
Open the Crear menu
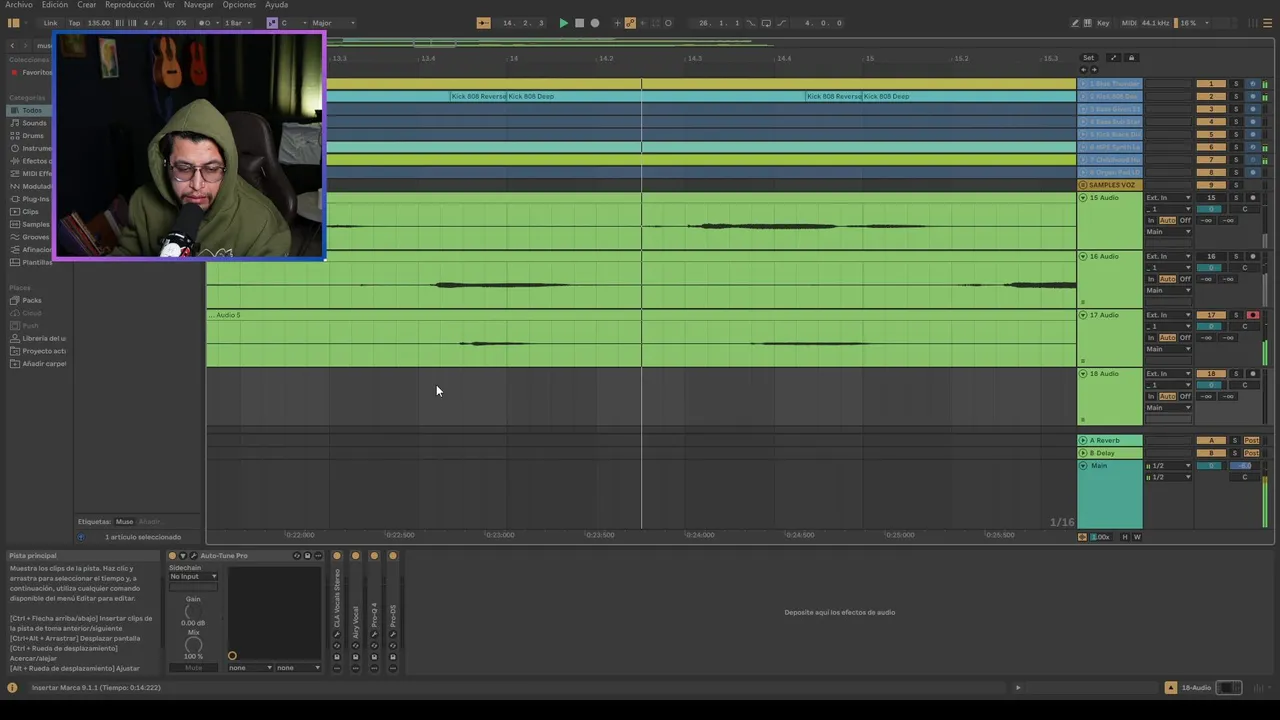[x=87, y=5]
